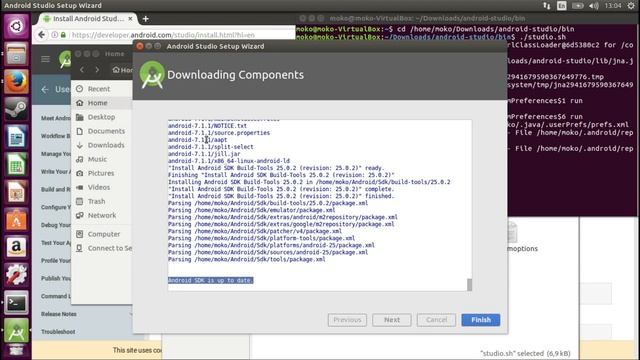Select the Install Android Studio browser tab
Viewport: 640px width, 360px height.
tap(87, 19)
